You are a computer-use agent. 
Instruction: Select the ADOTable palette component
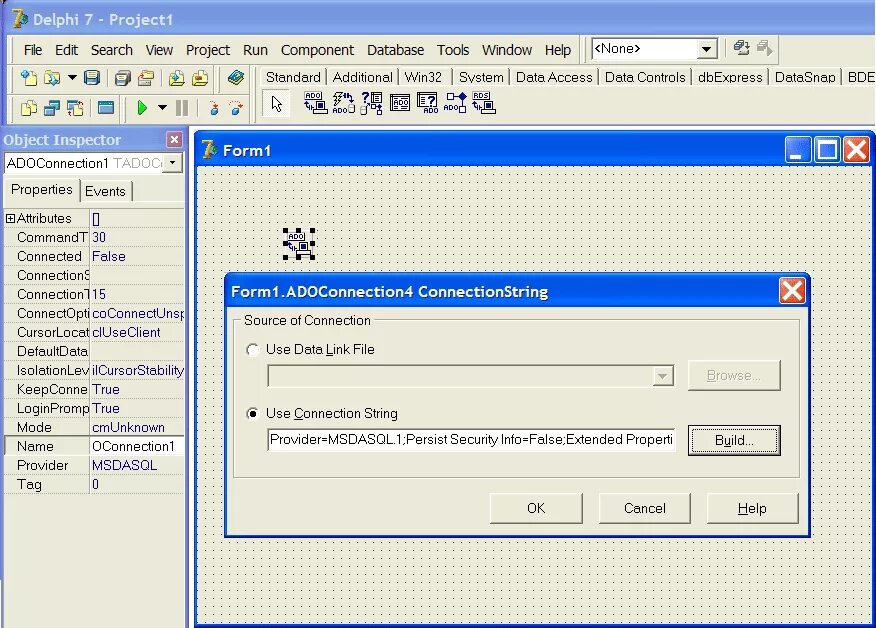[399, 103]
